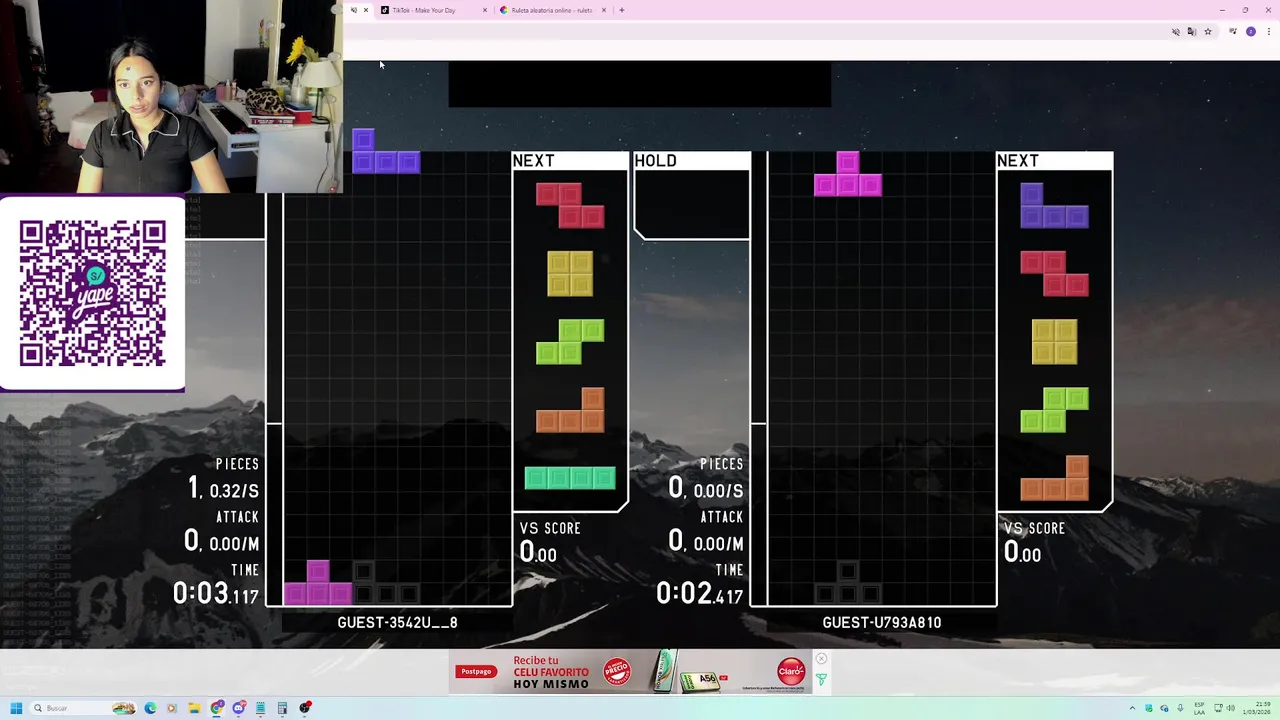Expand the system tray hidden icons chevron

click(x=1133, y=708)
